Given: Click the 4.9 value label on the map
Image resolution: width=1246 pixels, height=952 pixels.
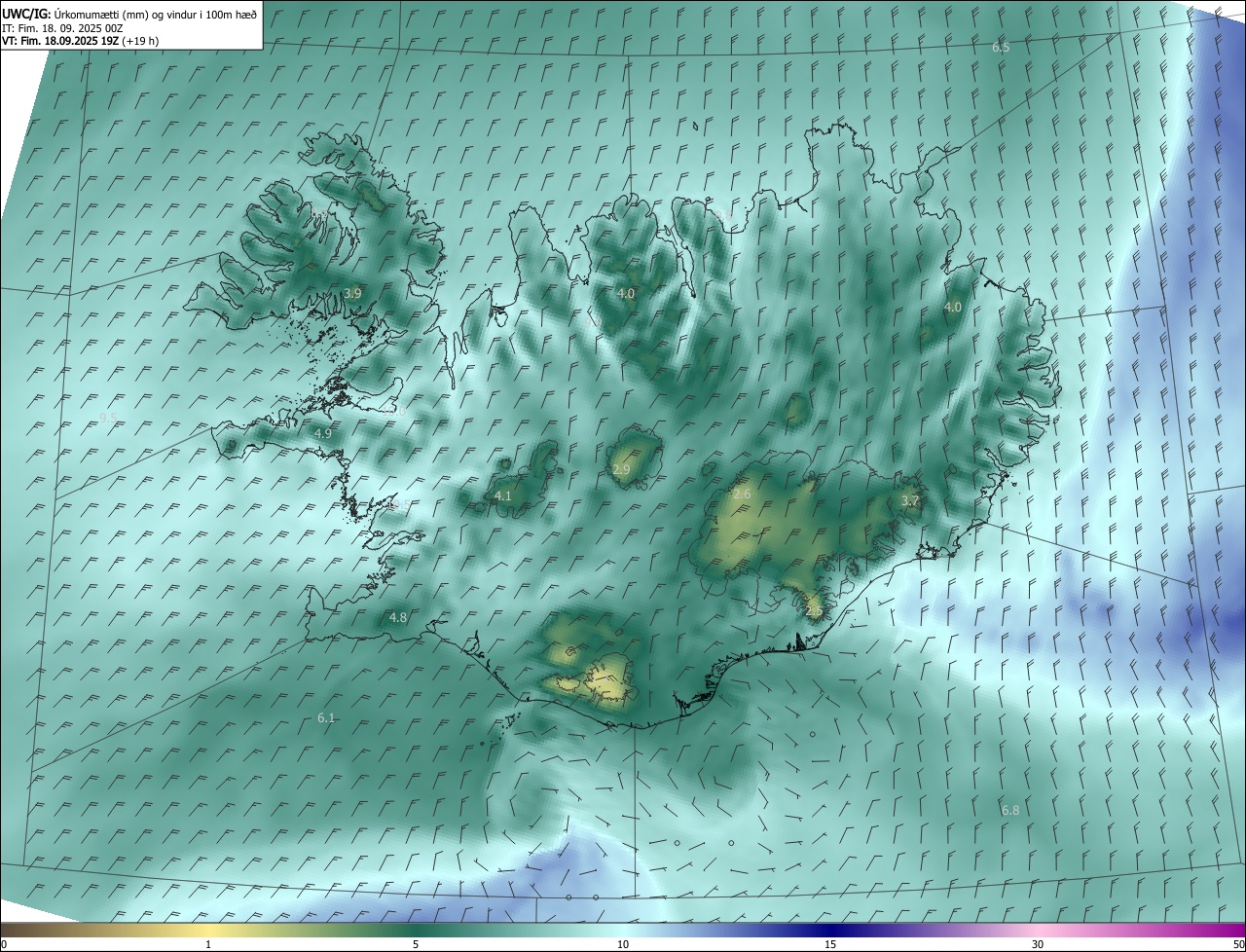Looking at the screenshot, I should 322,433.
